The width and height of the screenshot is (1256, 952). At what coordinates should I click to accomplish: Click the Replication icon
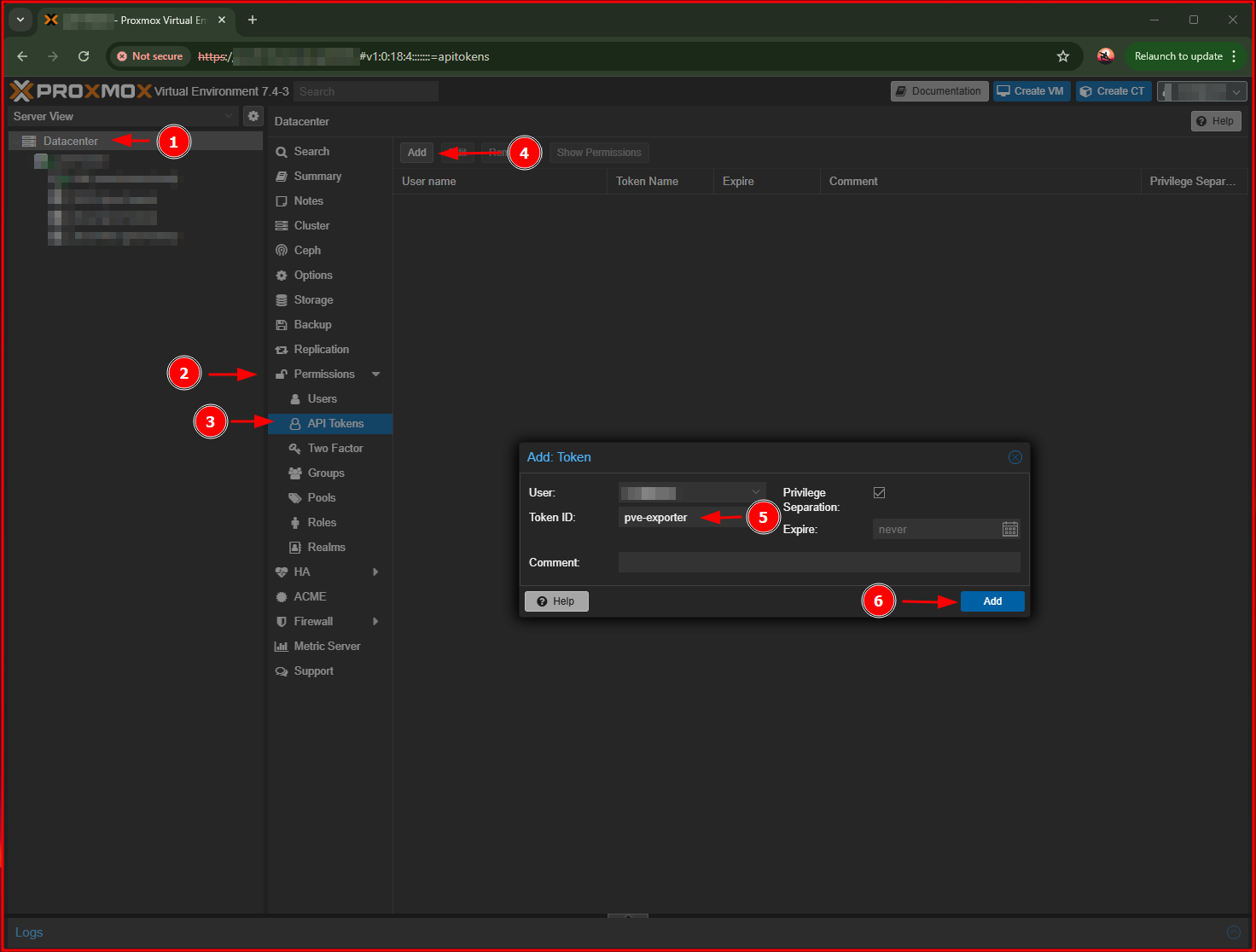click(x=282, y=350)
